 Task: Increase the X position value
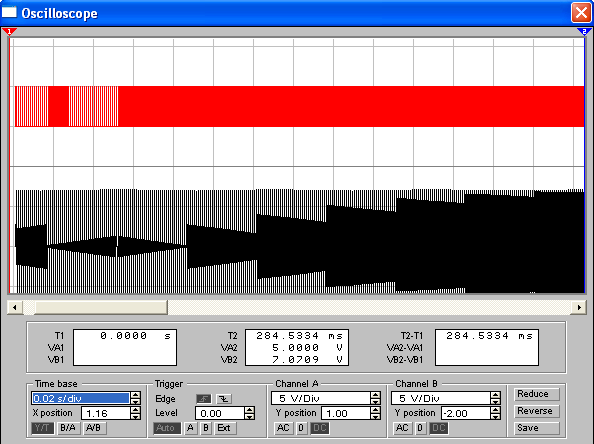(x=135, y=410)
